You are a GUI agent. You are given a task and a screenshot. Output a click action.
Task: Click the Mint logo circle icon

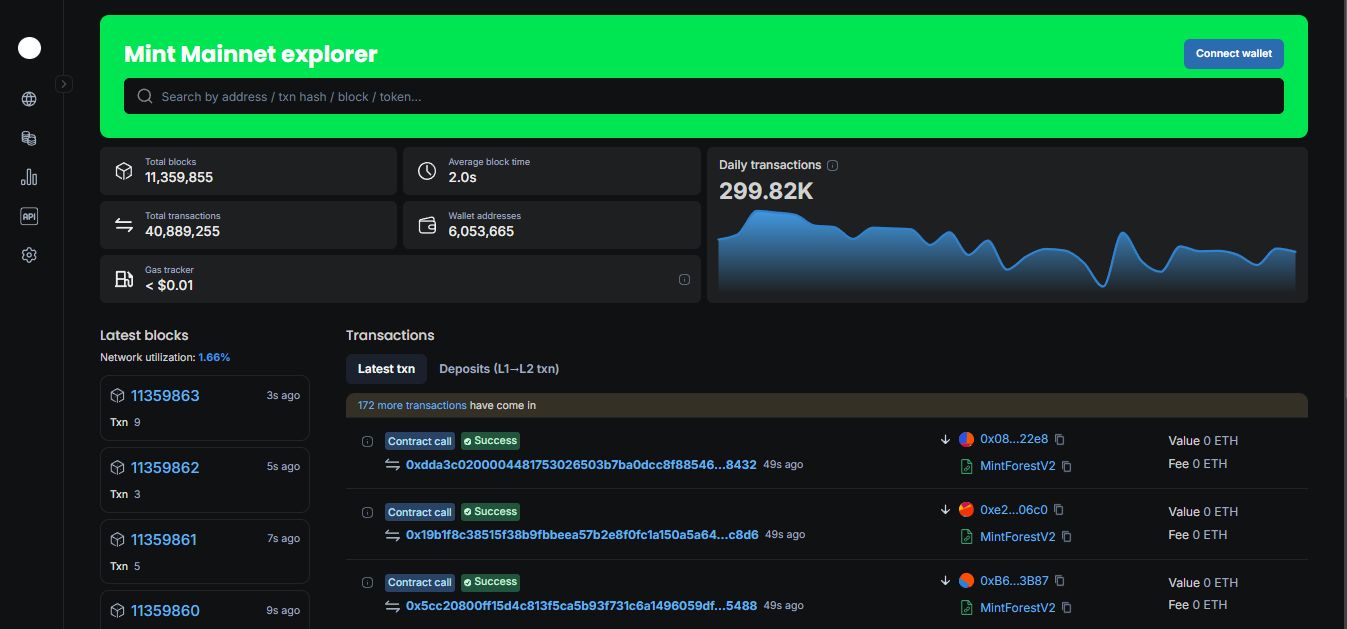pyautogui.click(x=30, y=47)
